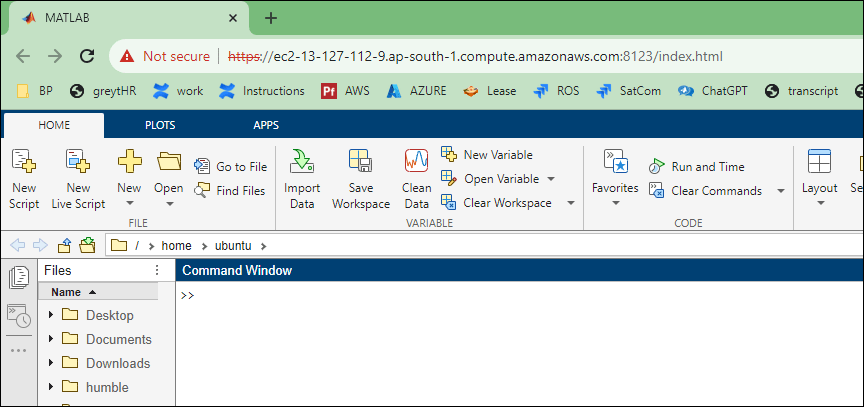Open the Files panel sidebar icon
864x407 pixels.
click(19, 277)
